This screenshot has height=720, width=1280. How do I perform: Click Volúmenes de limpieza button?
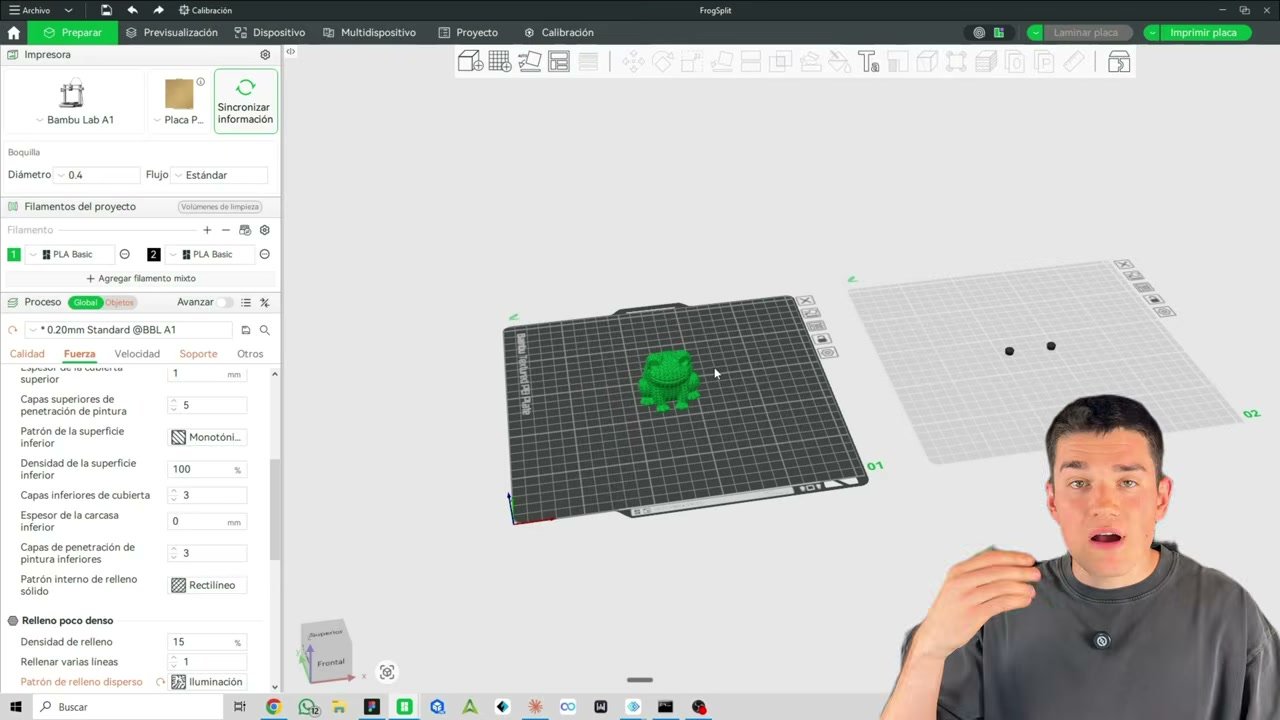click(220, 207)
